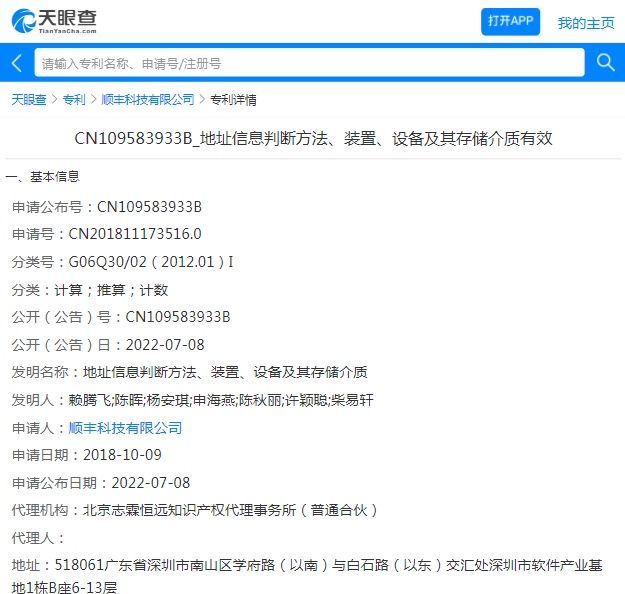Click the 代理人 label

pyautogui.click(x=38, y=538)
